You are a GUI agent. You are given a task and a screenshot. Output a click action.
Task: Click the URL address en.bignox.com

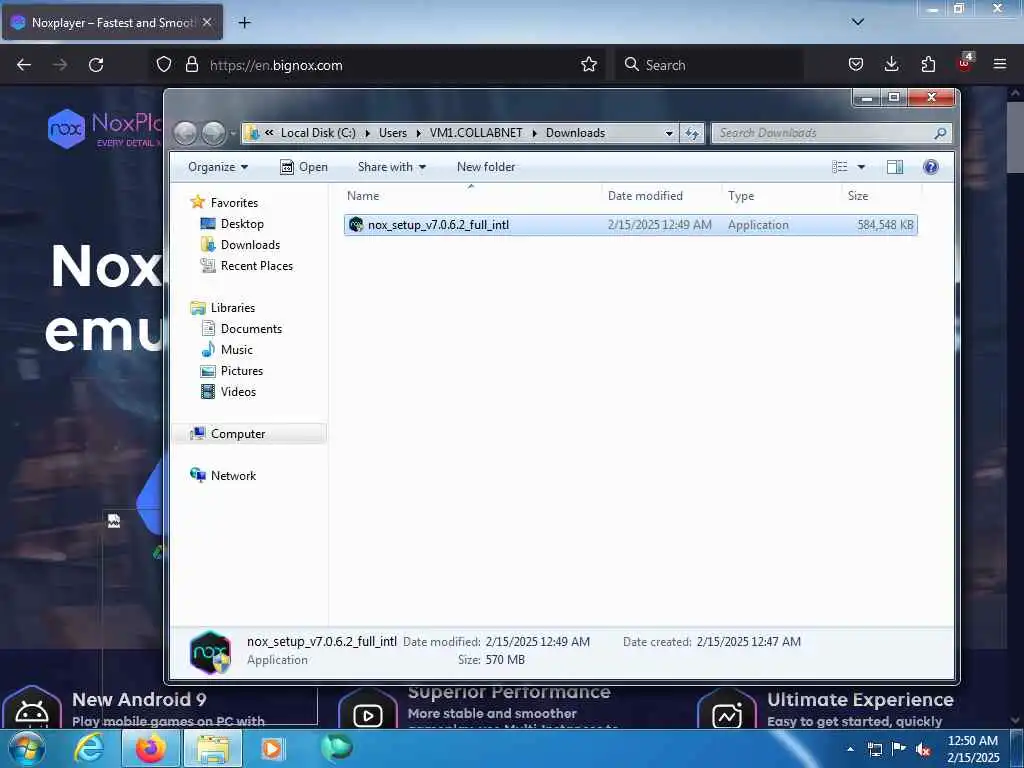(276, 65)
